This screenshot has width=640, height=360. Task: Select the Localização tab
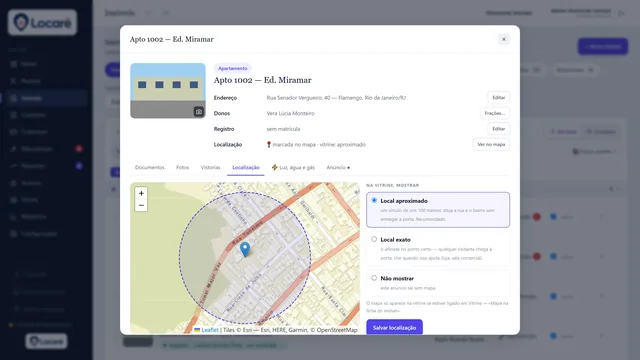(x=246, y=167)
